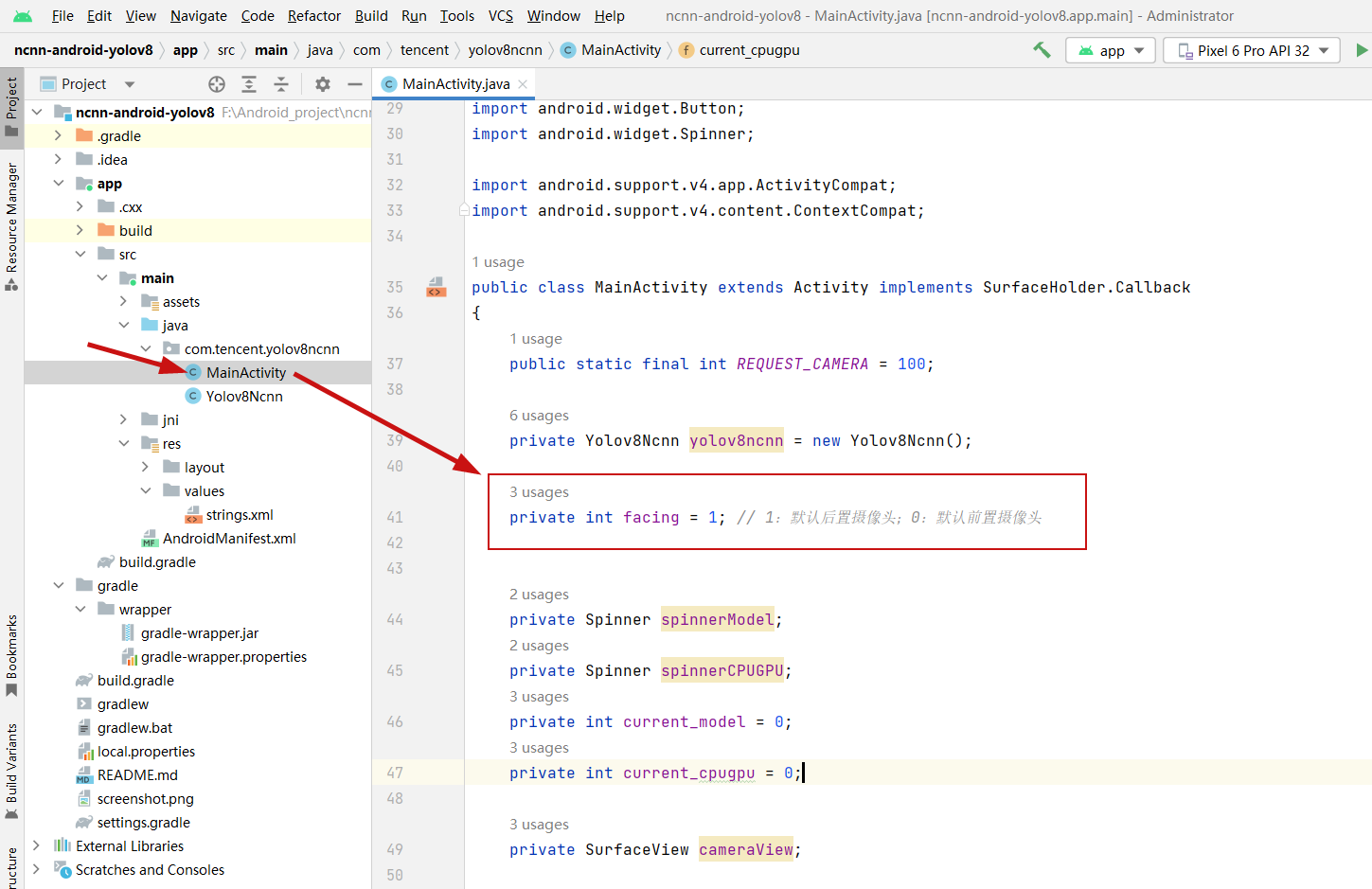Image resolution: width=1372 pixels, height=889 pixels.
Task: Open the Refactor menu
Action: click(314, 16)
